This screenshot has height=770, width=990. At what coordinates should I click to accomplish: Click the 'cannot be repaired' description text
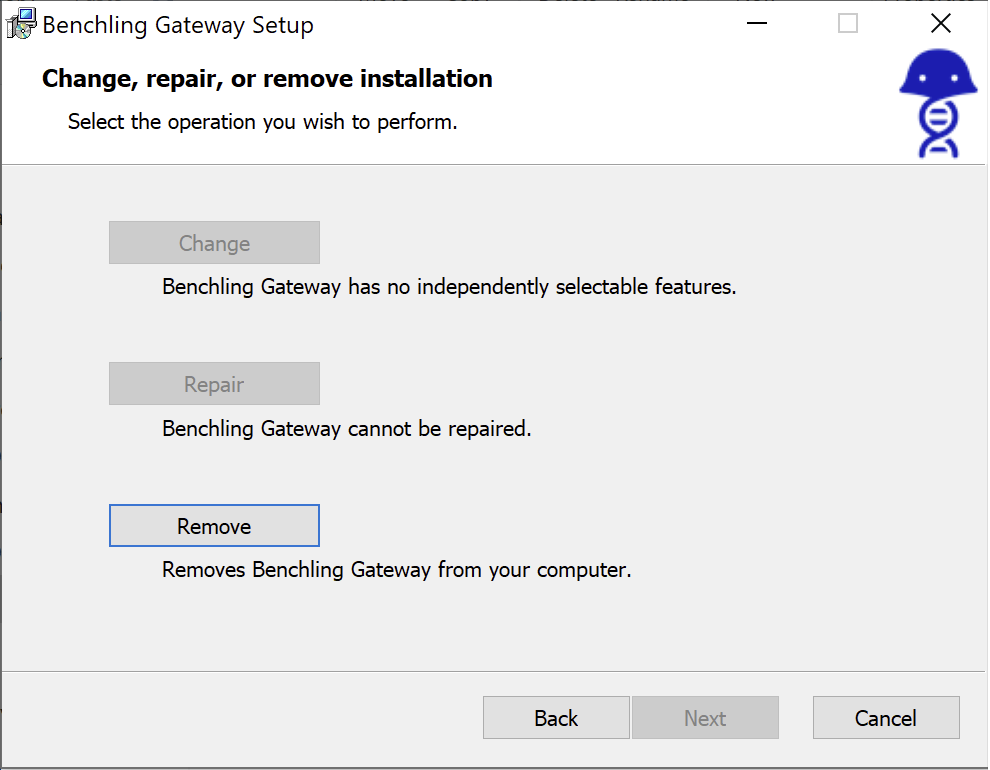tap(346, 429)
